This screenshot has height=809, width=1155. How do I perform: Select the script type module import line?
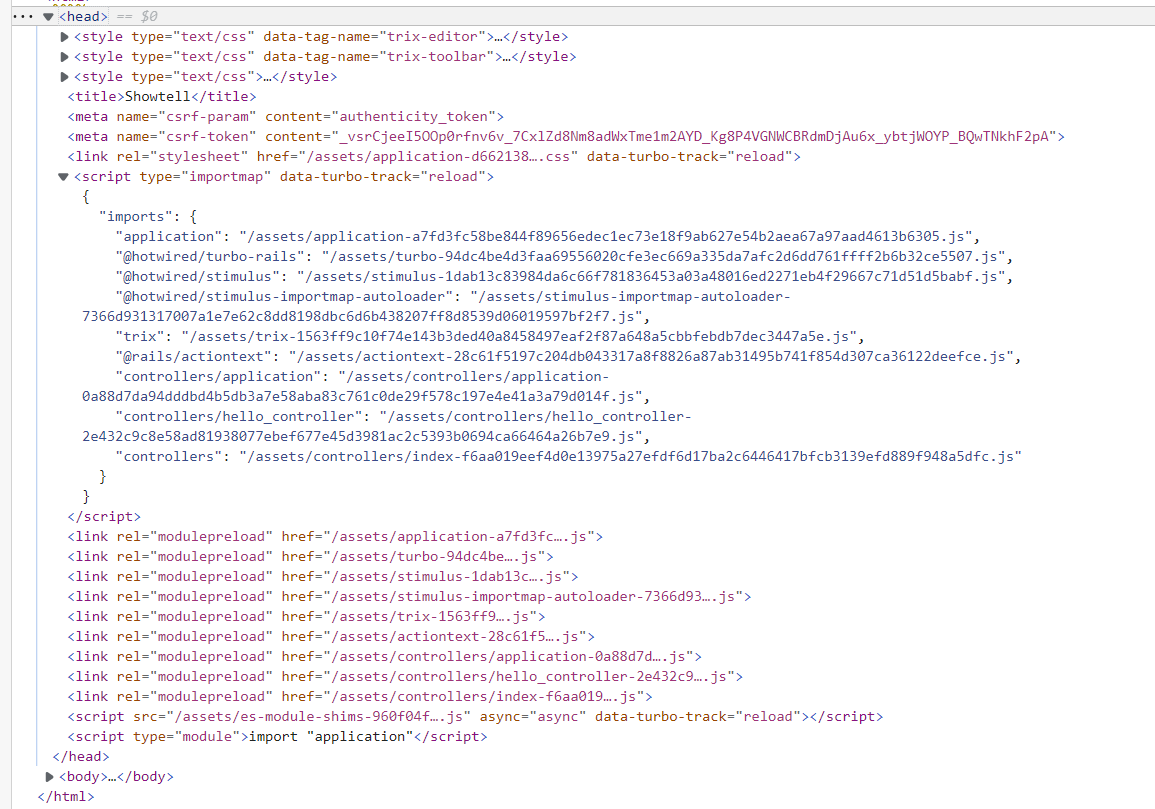click(x=277, y=736)
